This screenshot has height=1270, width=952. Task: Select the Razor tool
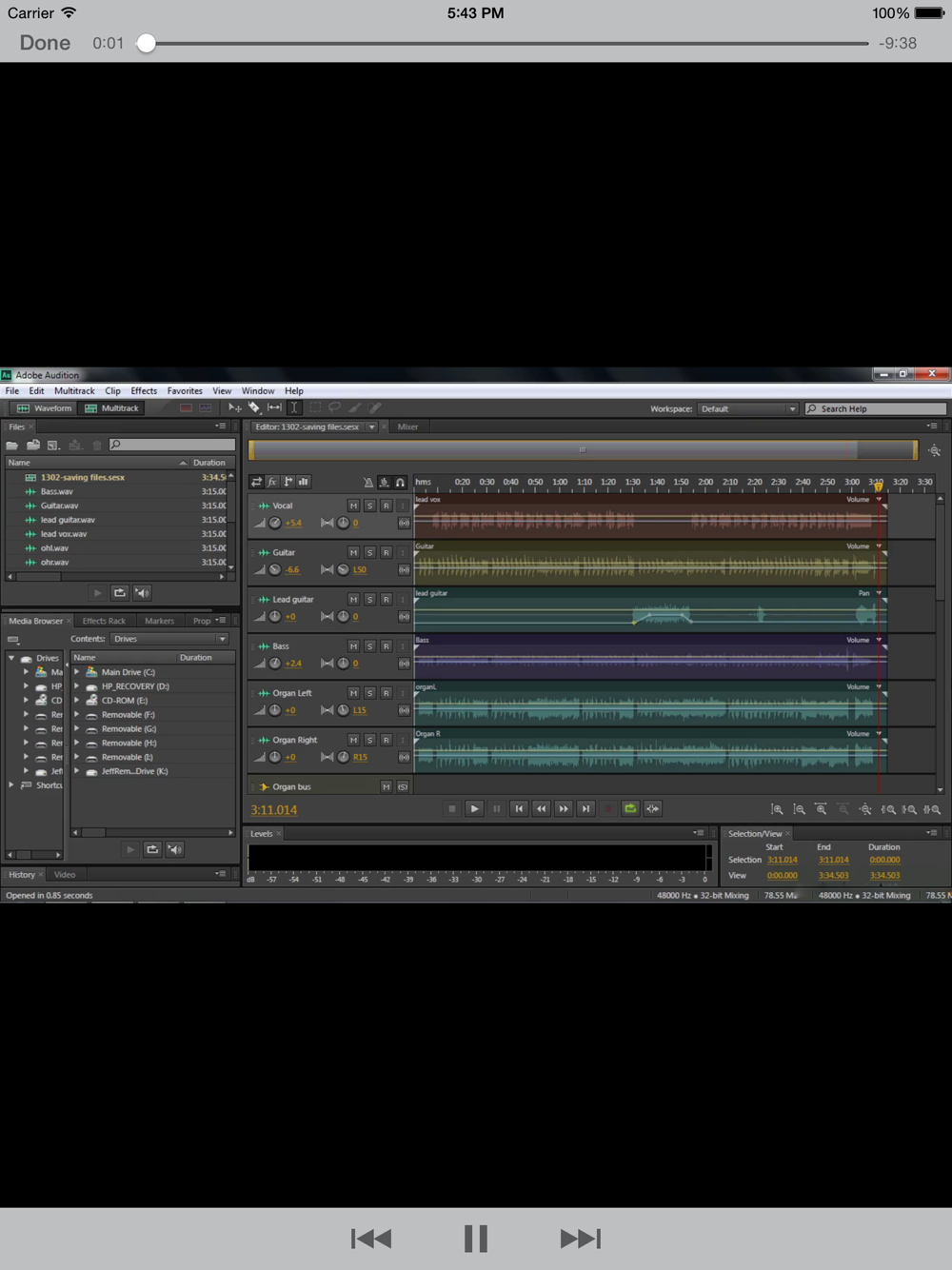tap(254, 408)
